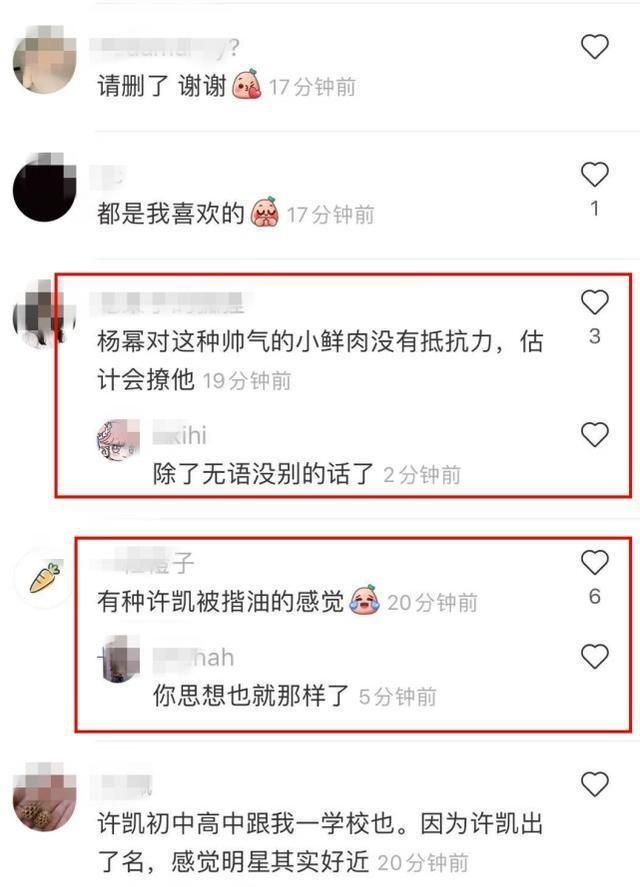Like the '除了无语没别的话了' reply
Screen dimensions: 640x887
[594, 434]
